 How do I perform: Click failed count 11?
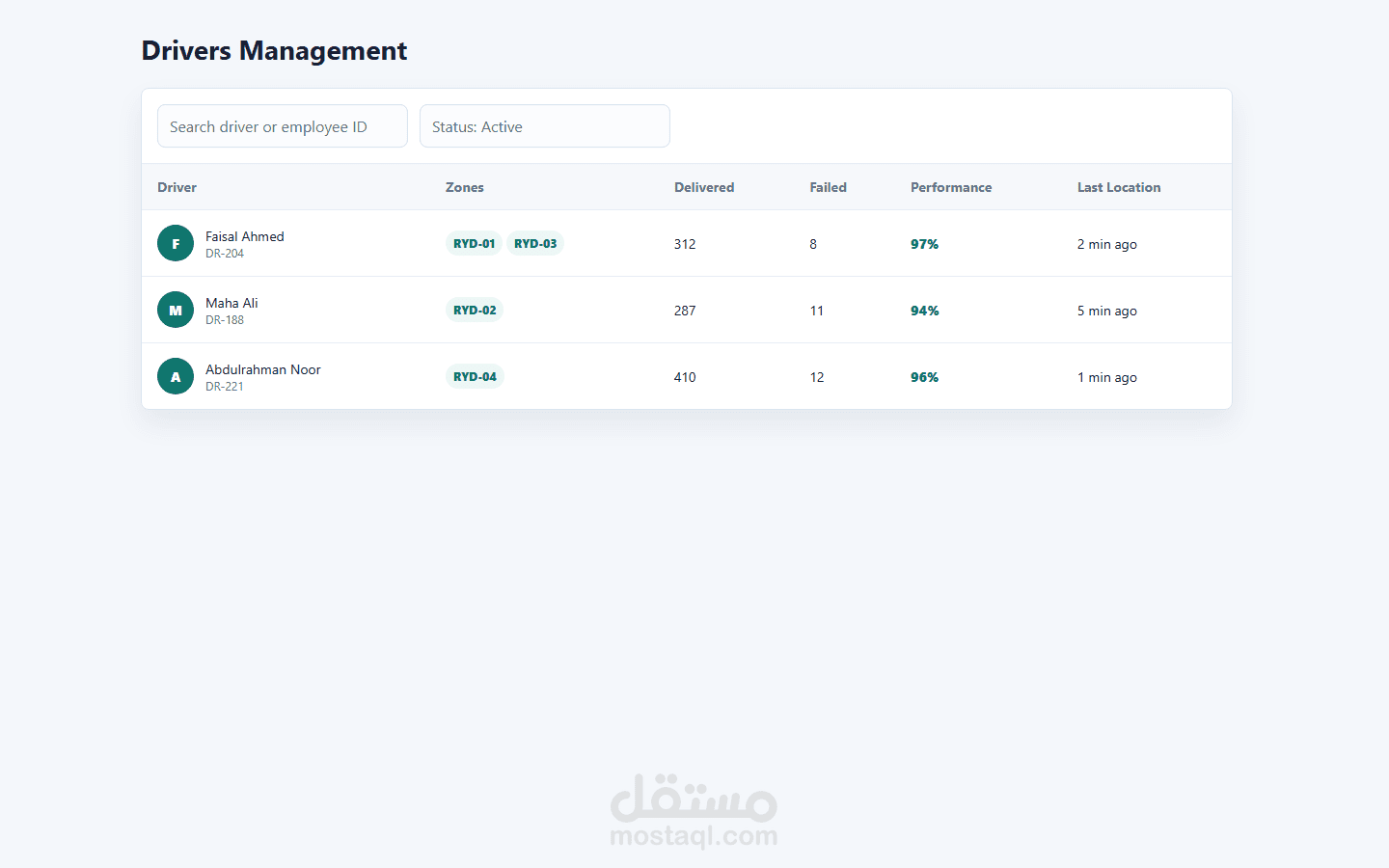tap(817, 311)
